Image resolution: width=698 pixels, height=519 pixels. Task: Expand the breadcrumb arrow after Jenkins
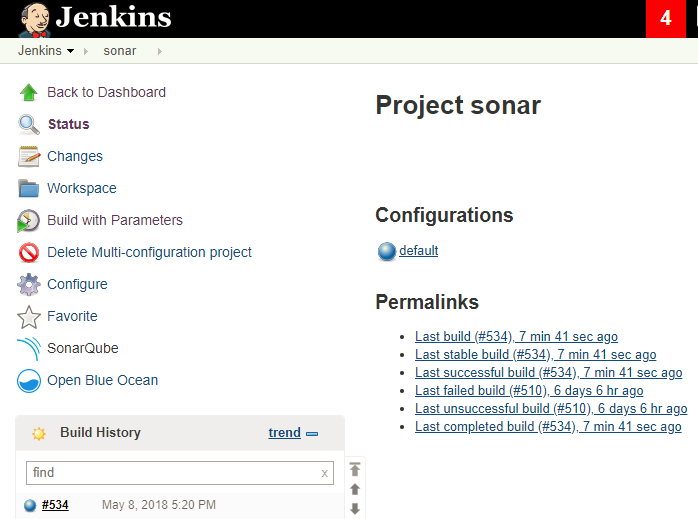point(86,51)
